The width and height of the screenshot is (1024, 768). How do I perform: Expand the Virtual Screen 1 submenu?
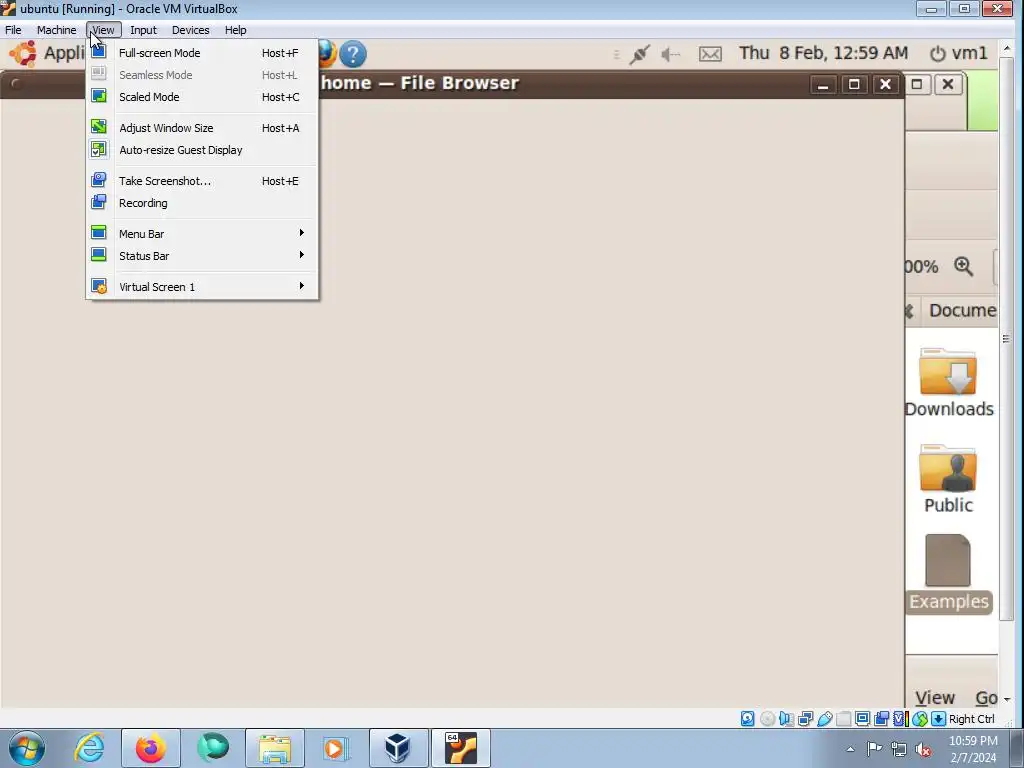tap(202, 287)
